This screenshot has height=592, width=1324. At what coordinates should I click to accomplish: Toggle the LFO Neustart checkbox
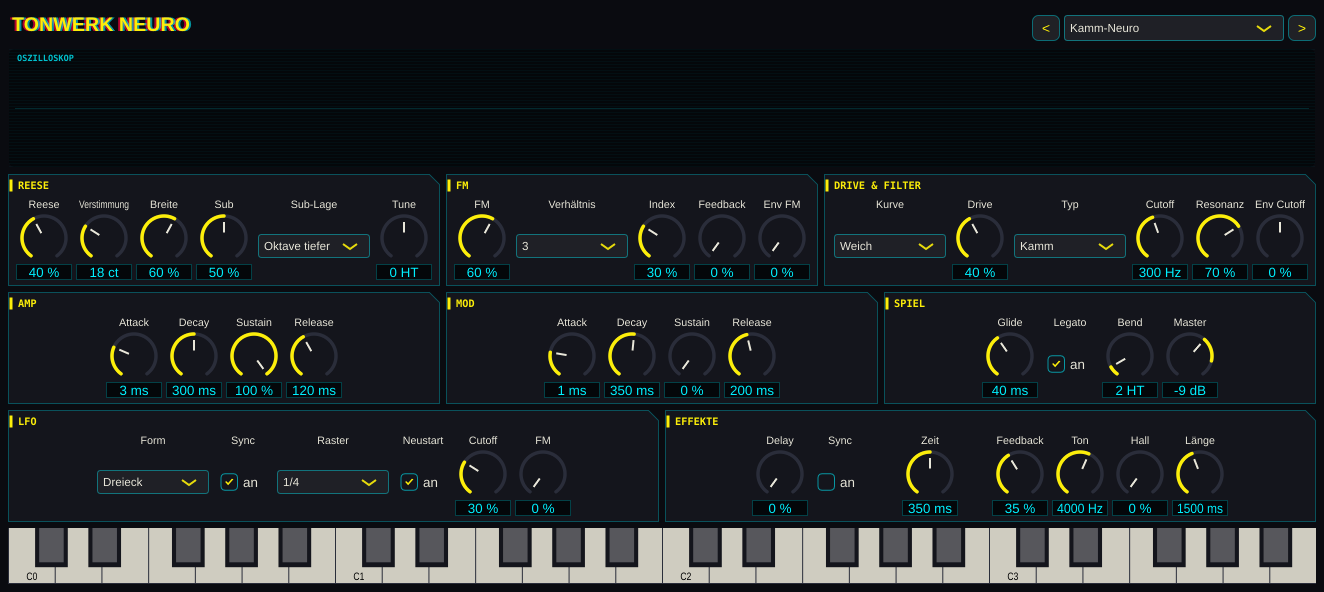[409, 482]
